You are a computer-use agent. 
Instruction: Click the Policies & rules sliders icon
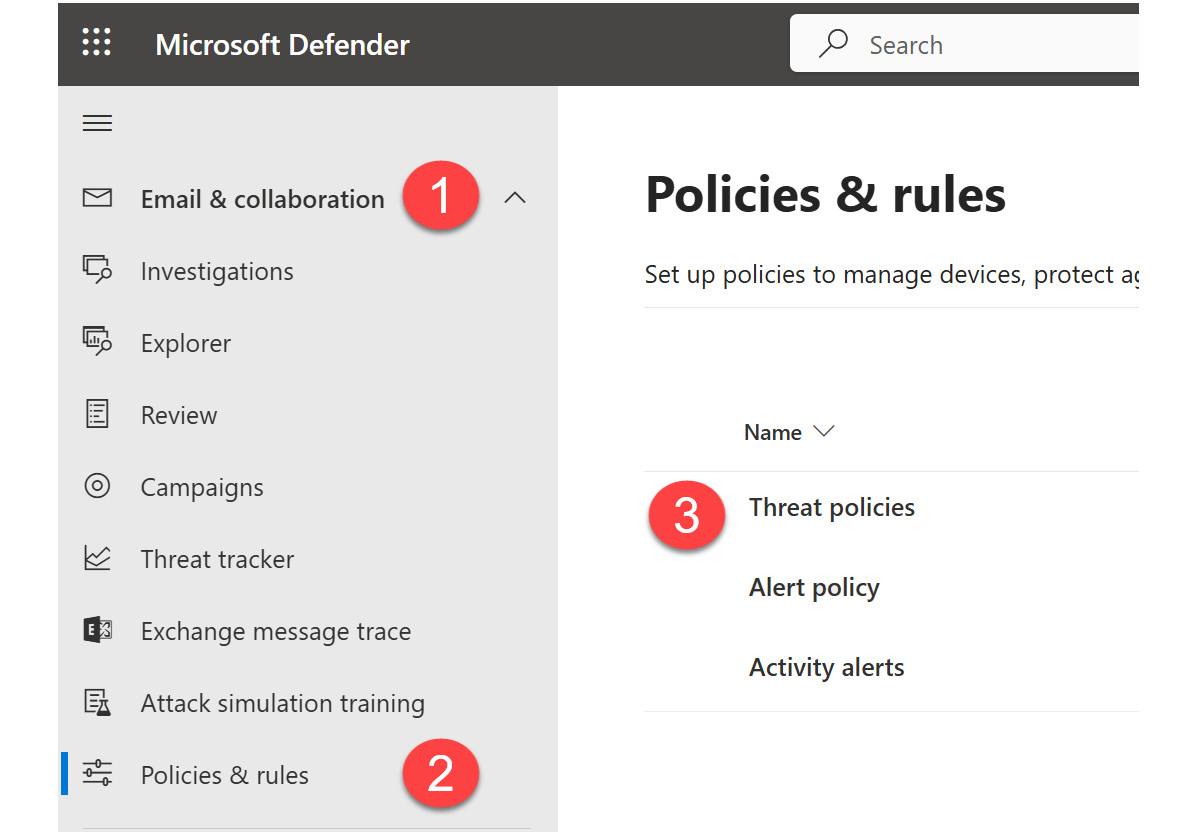97,773
